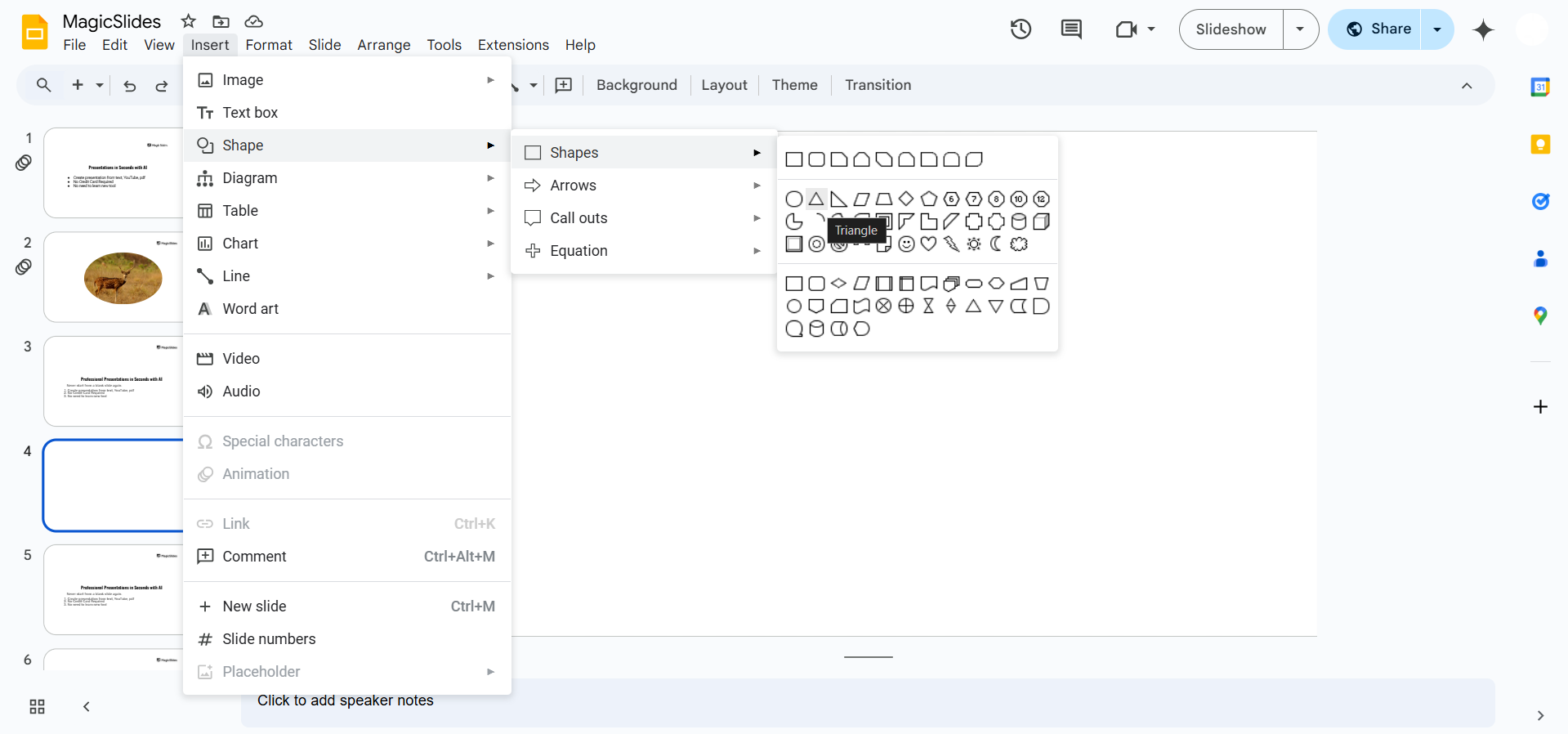
Task: Choose Text box from Insert menu
Action: point(347,113)
